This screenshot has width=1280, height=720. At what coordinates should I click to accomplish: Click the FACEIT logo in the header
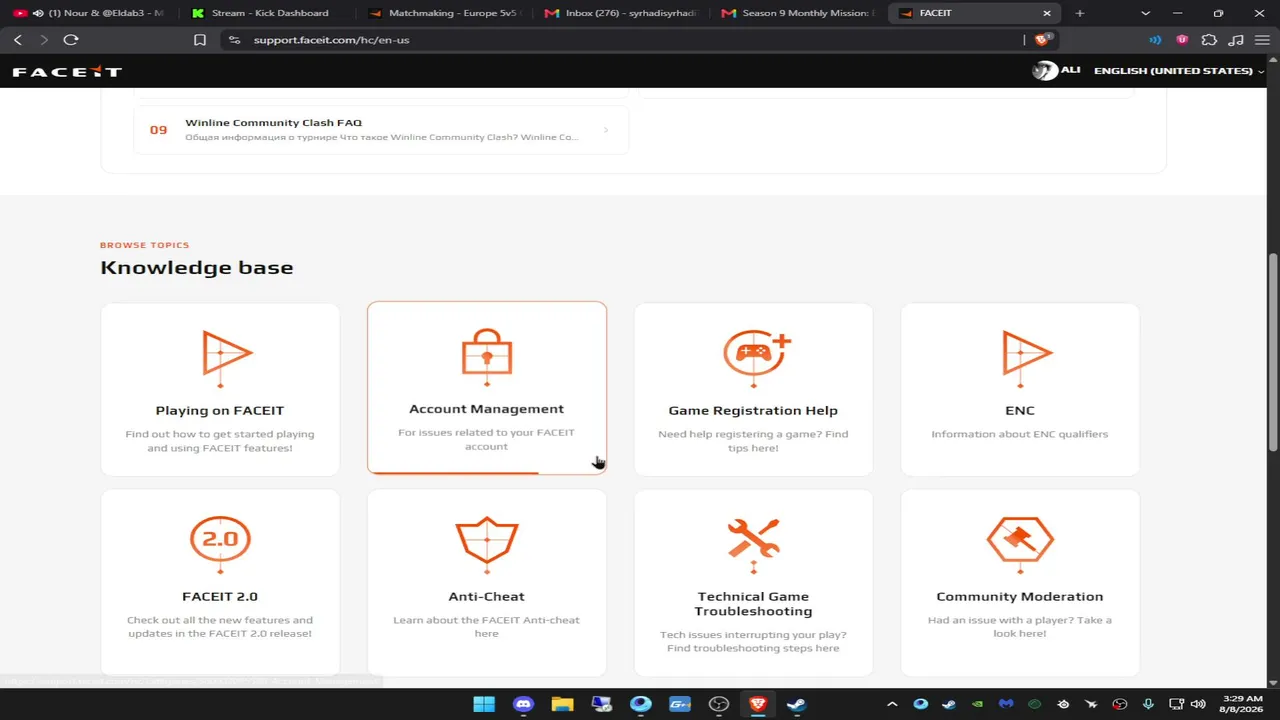(x=67, y=71)
